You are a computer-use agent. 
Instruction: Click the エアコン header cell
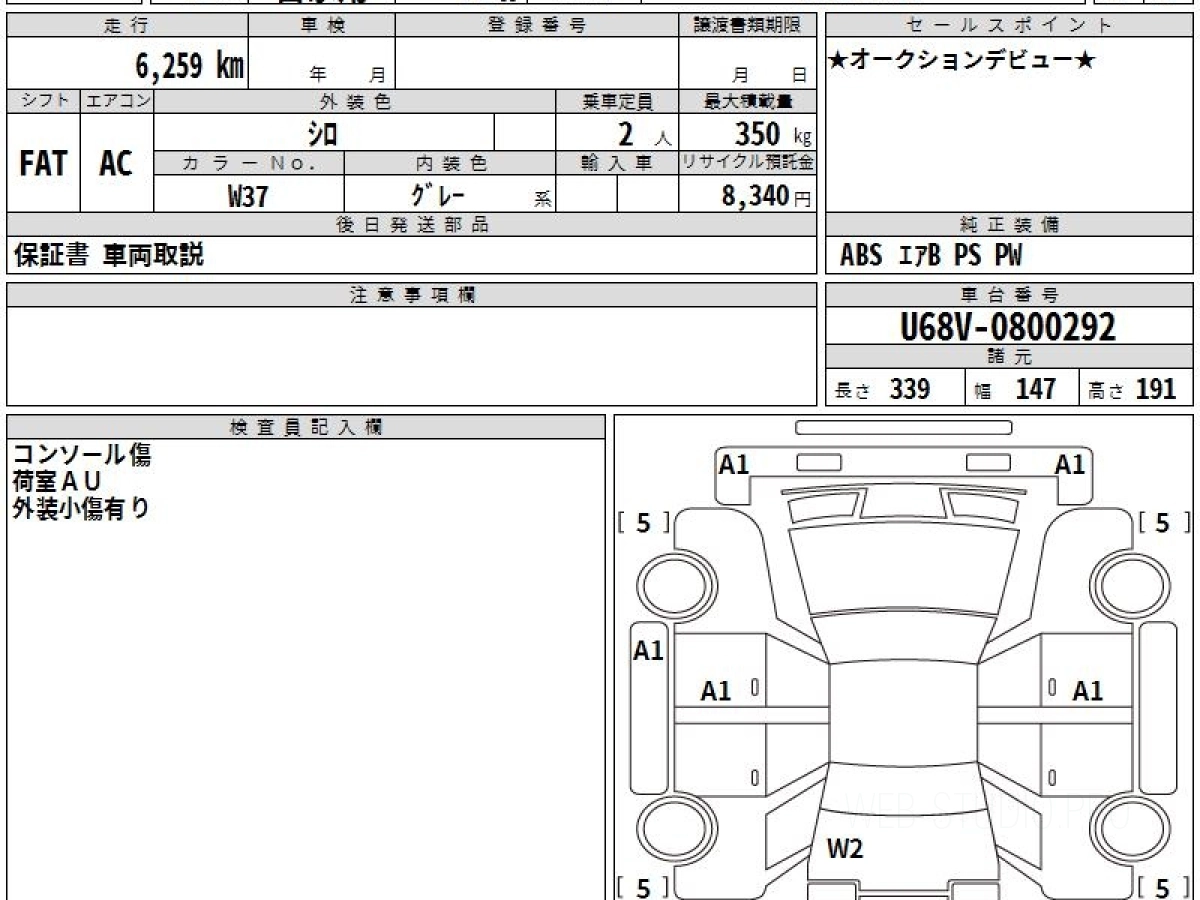click(118, 101)
